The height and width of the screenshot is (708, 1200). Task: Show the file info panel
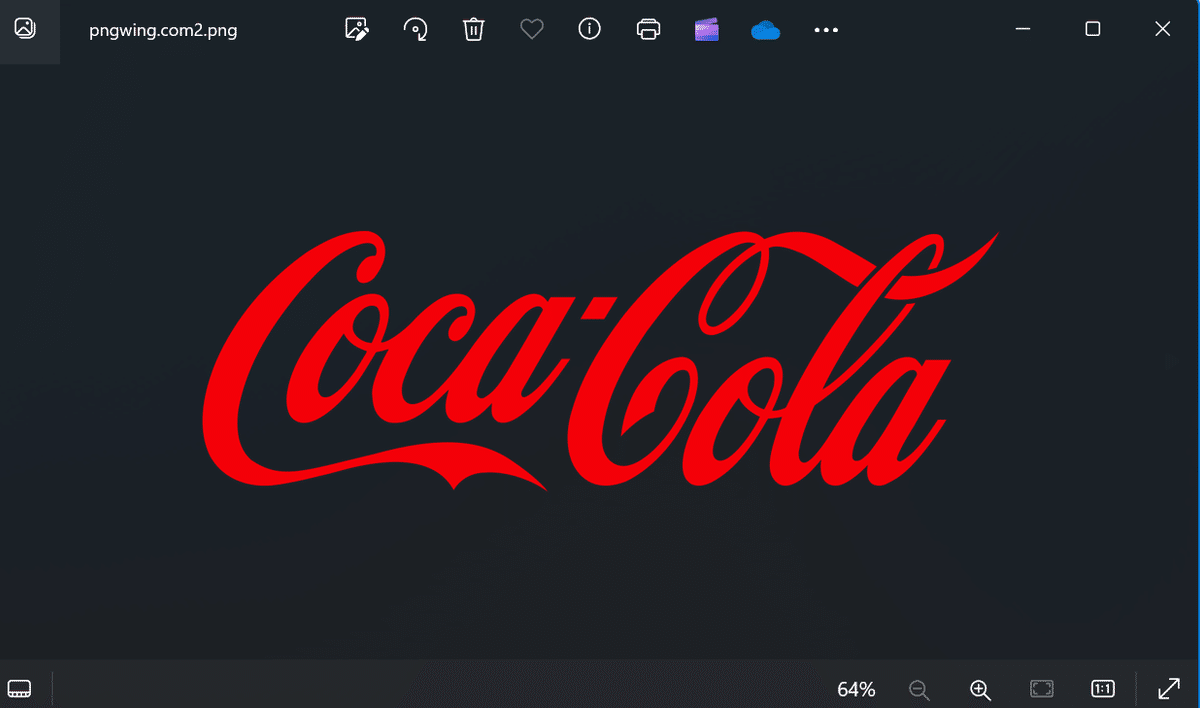(590, 30)
